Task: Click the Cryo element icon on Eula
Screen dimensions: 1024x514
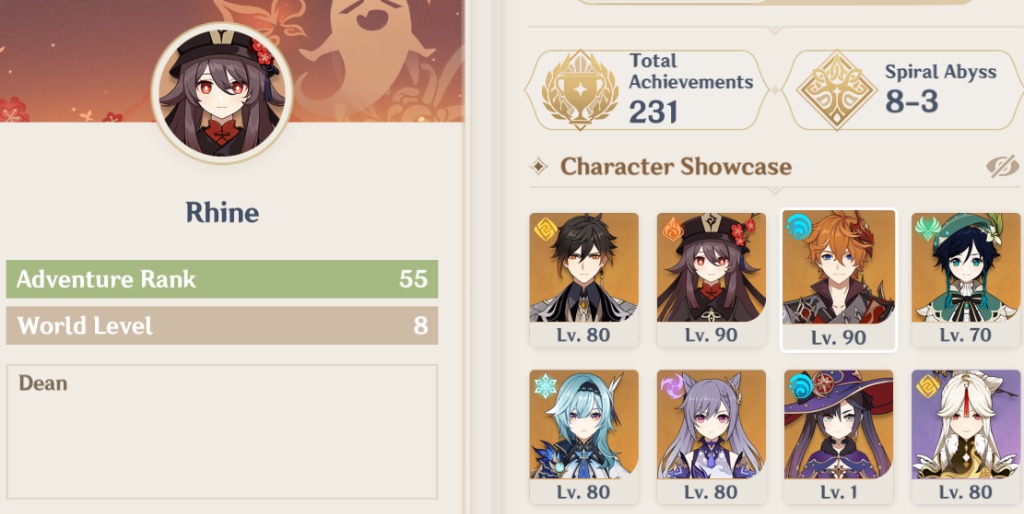Action: (x=546, y=386)
